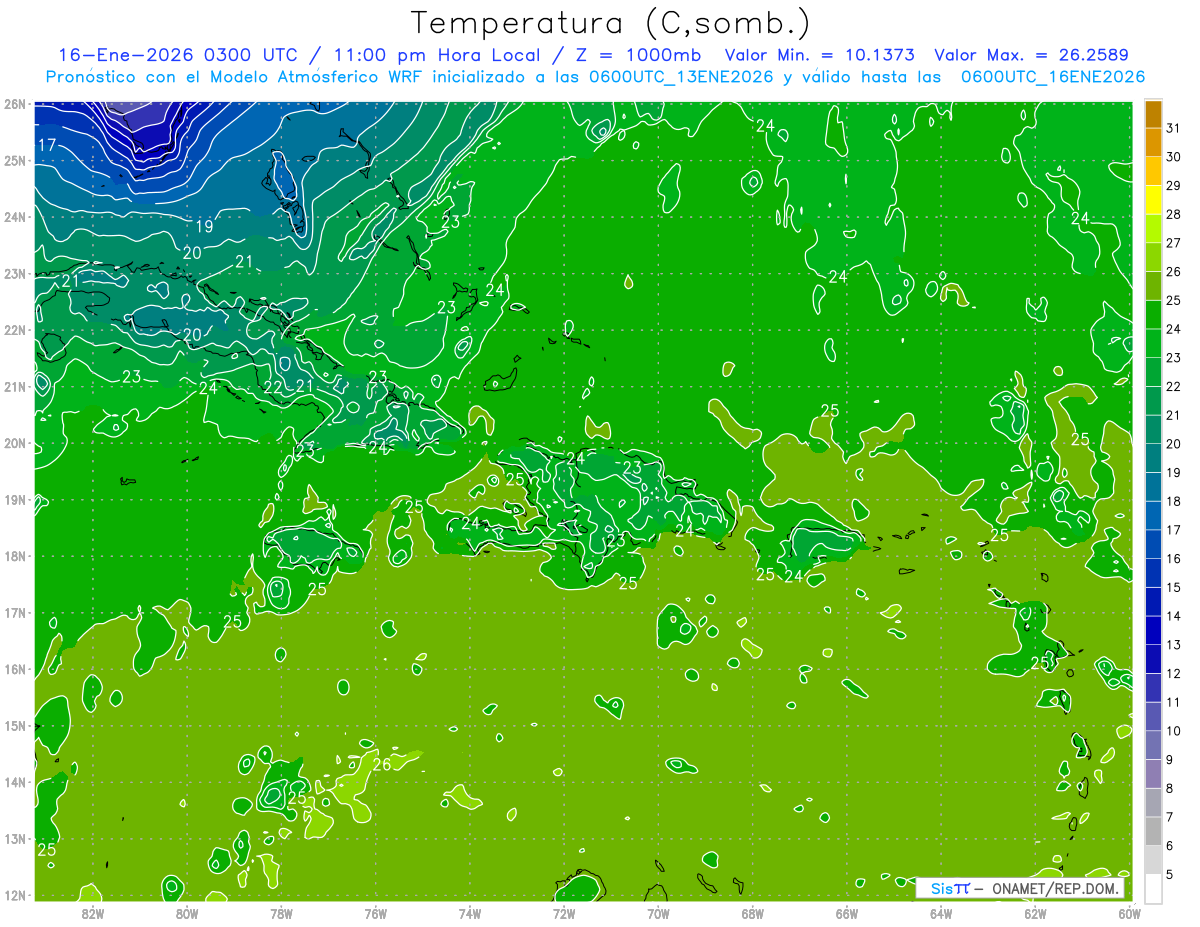The width and height of the screenshot is (1200, 927).
Task: Click the 19N latitude axis label
Action: tap(14, 499)
